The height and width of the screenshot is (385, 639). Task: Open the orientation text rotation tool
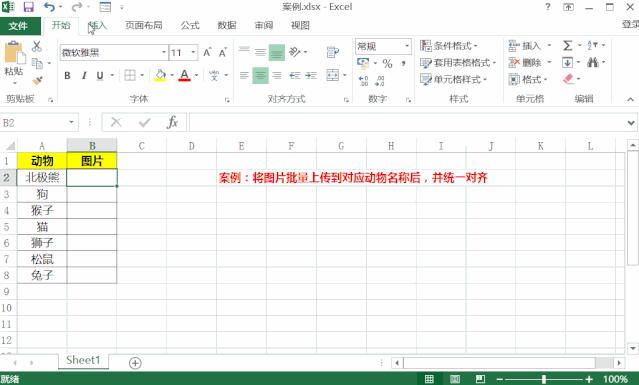coord(295,52)
